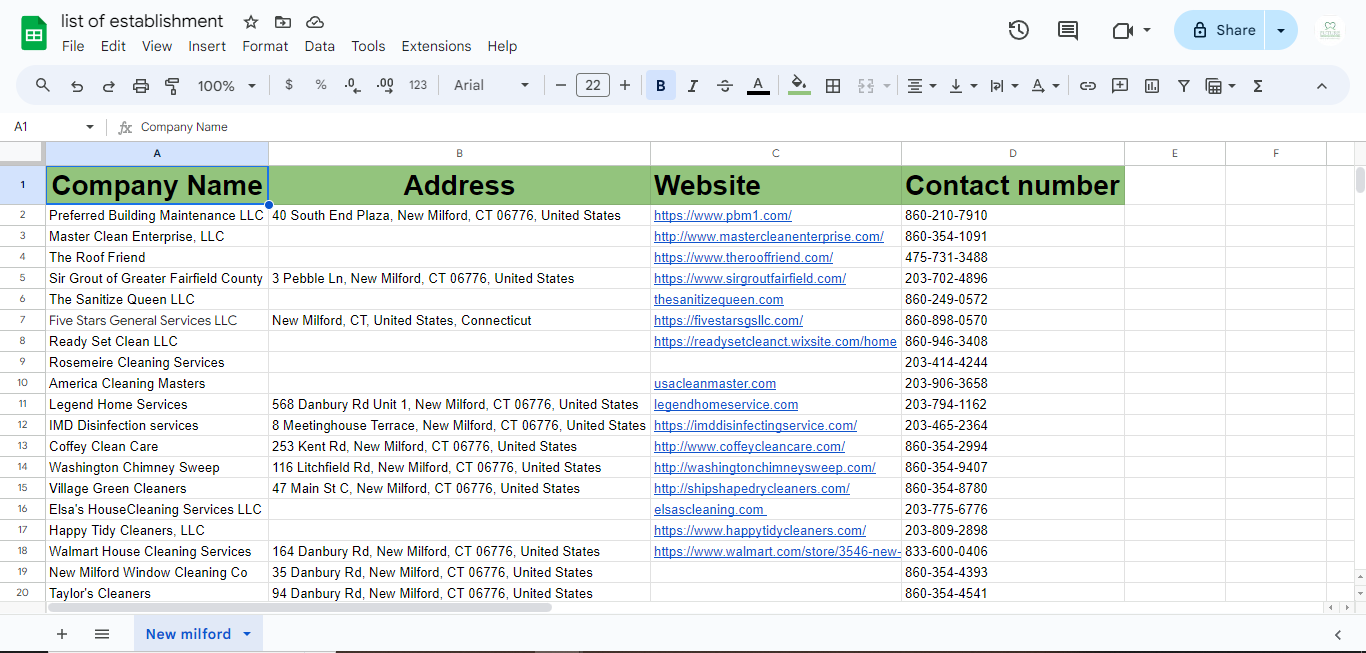Open the comments icon
Viewport: 1366px width, 653px height.
tap(1068, 30)
